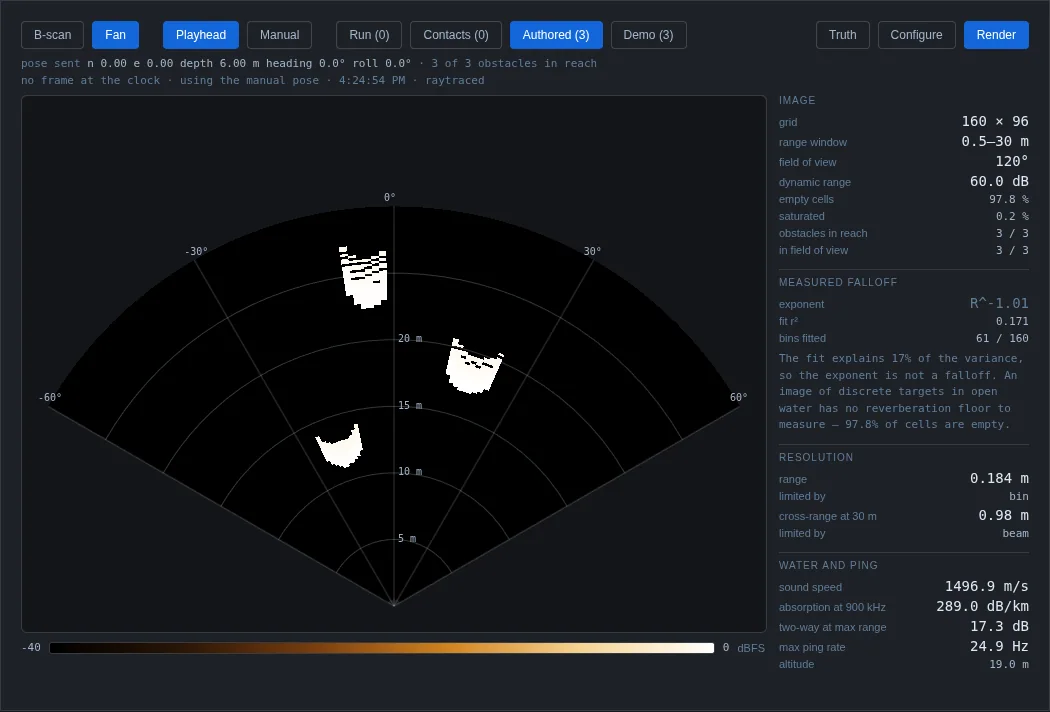Click the -60° bearing label
Image resolution: width=1050 pixels, height=712 pixels.
coord(50,398)
